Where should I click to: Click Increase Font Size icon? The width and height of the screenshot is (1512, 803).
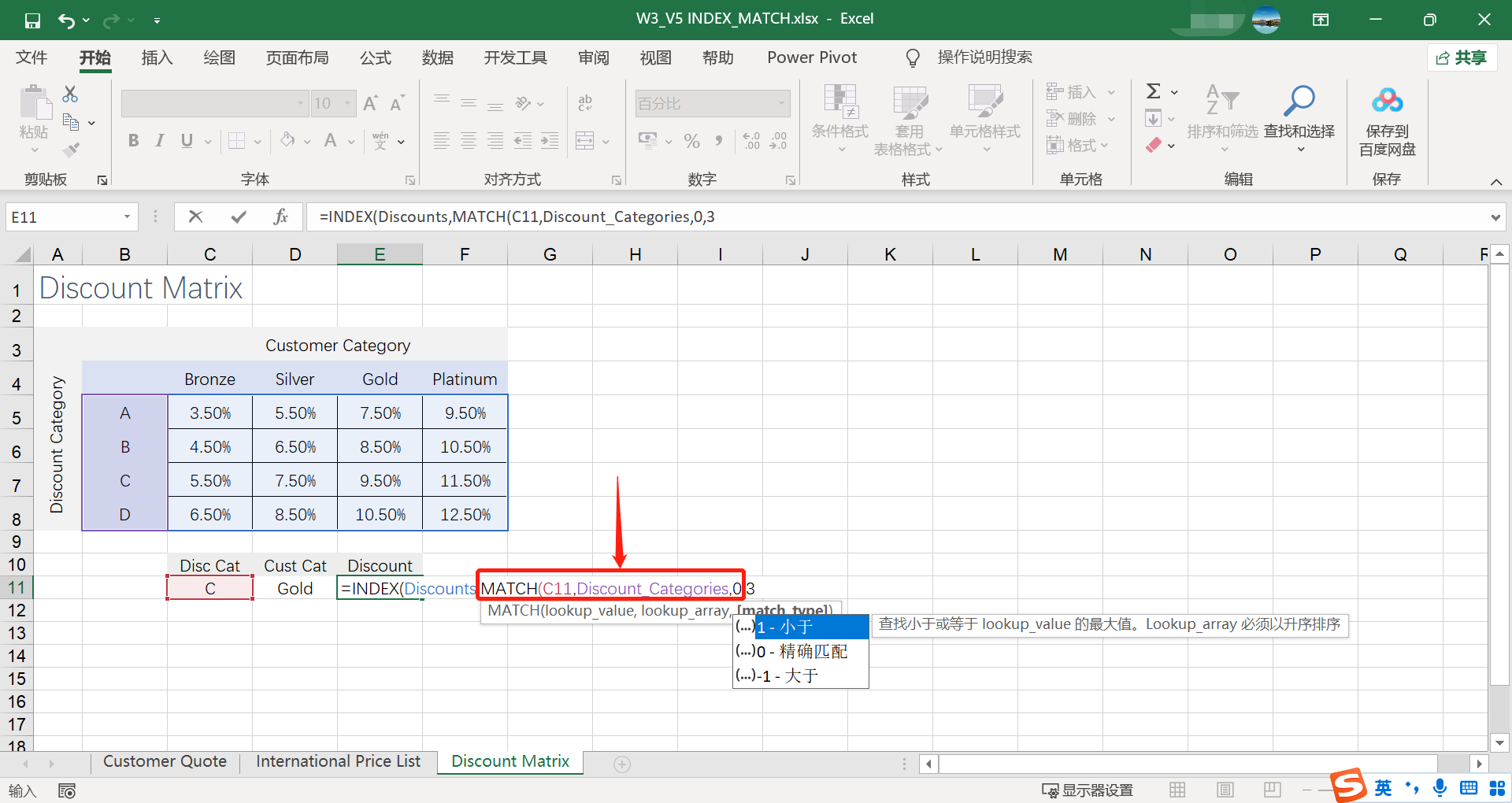click(371, 103)
